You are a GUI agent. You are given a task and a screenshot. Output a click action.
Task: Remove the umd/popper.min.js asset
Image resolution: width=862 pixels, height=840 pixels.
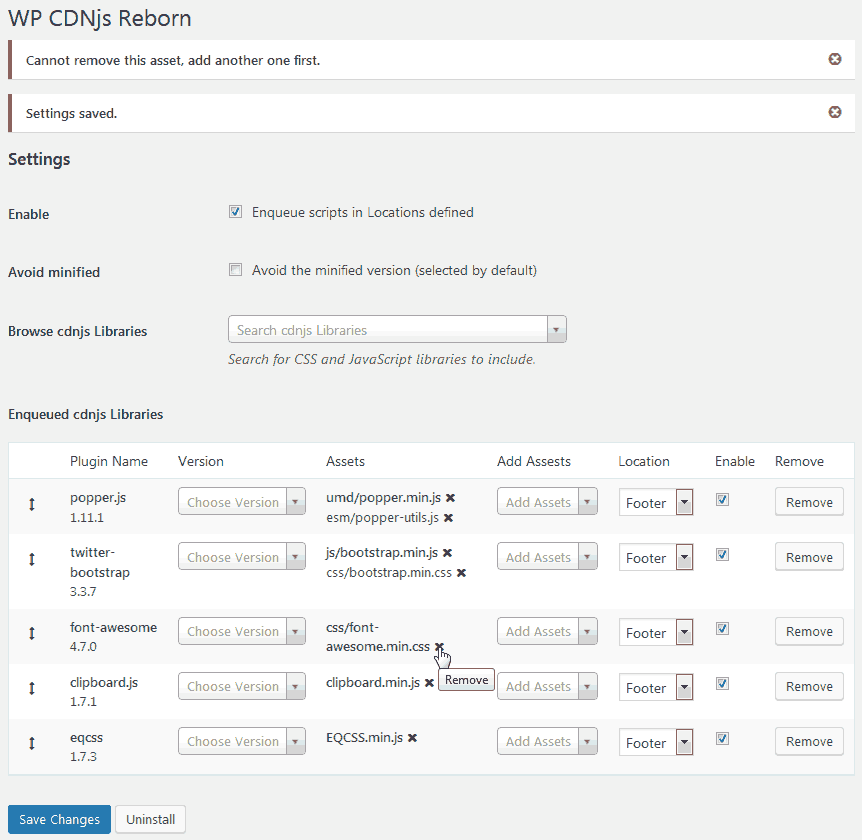click(x=451, y=497)
